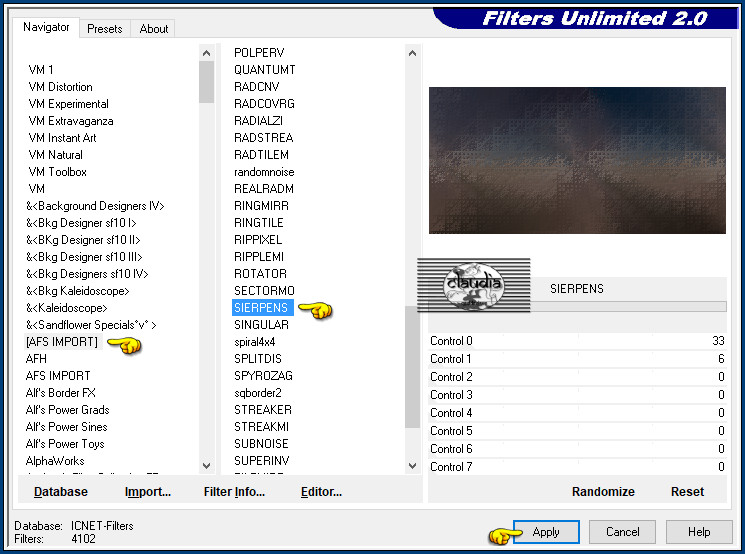Screen dimensions: 745x554
Task: Open the Editor... button
Action: 321,492
